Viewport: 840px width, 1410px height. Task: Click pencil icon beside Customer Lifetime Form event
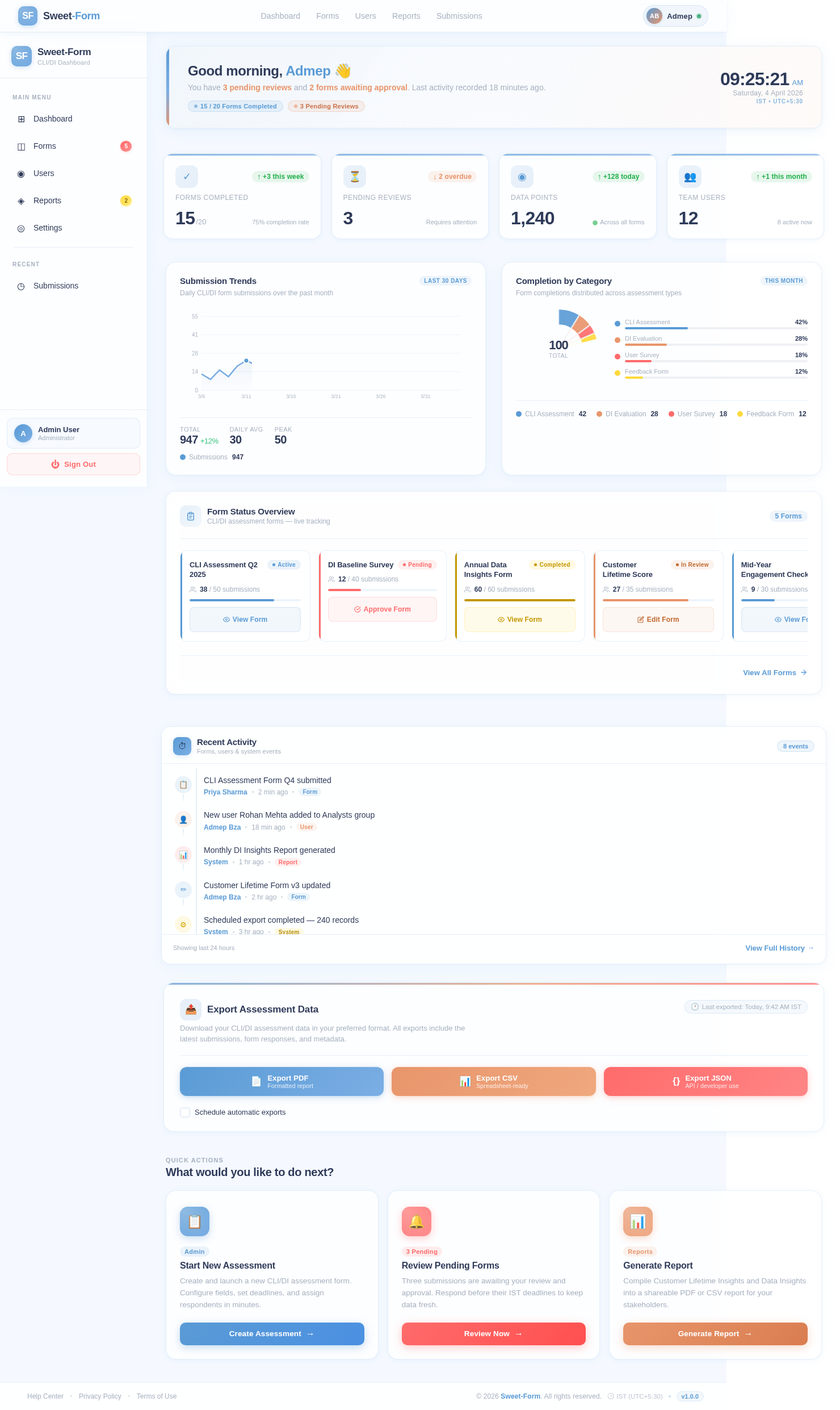183,890
